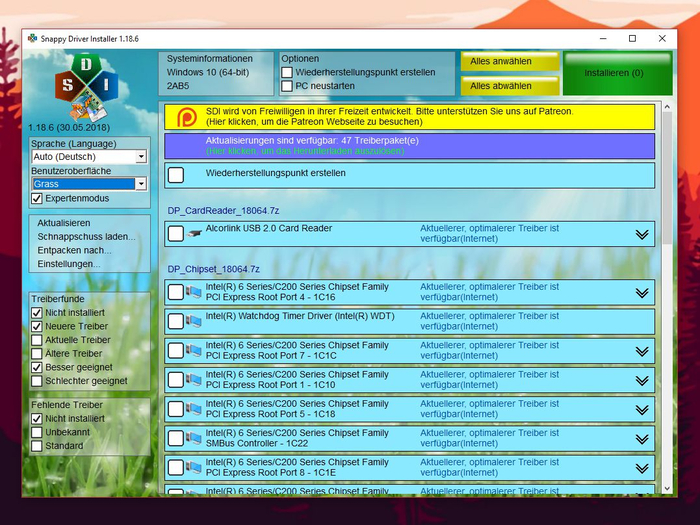
Task: Select checkbox for Root Port 1 - 1C10
Action: [176, 379]
